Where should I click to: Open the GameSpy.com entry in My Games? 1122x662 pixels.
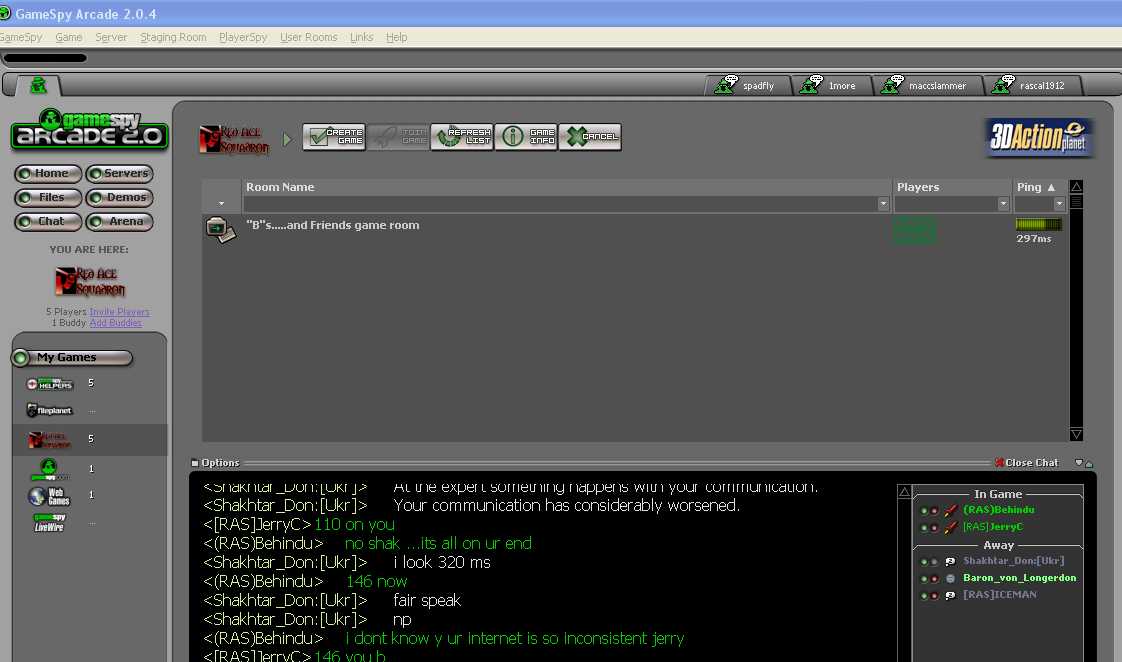pos(49,469)
